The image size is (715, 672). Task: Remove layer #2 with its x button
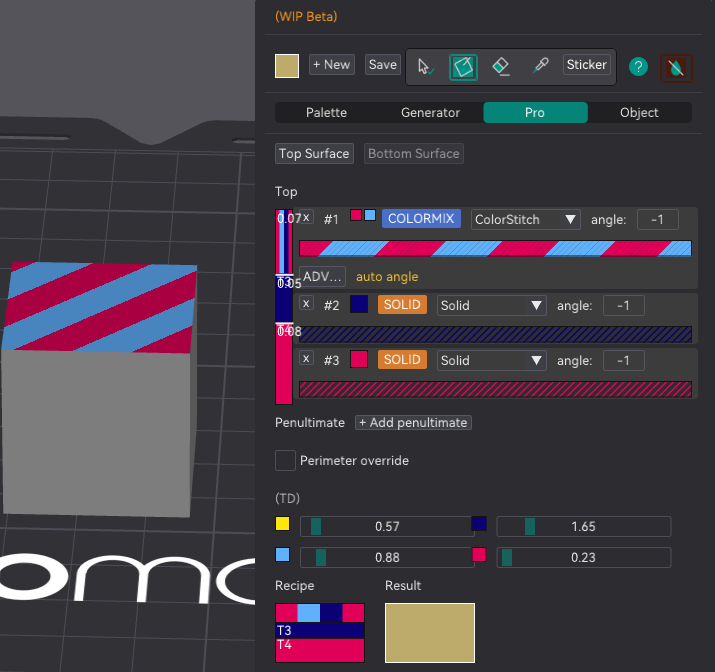[306, 304]
